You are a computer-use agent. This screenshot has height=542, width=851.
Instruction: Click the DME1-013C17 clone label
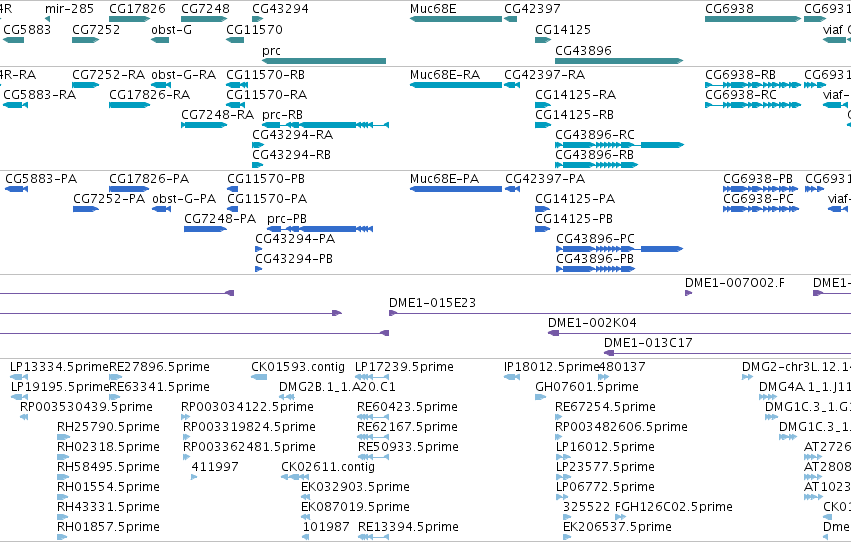pyautogui.click(x=649, y=343)
